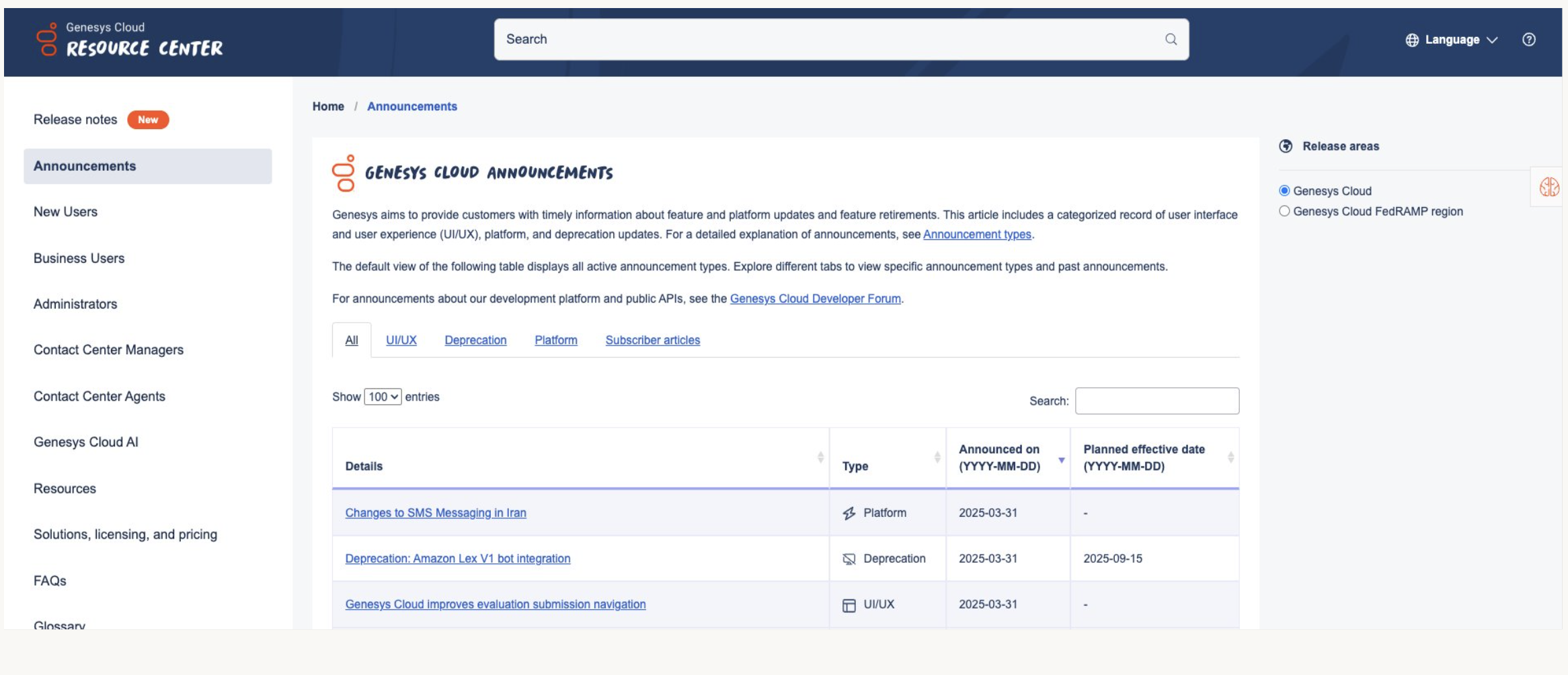
Task: Sort by Details column arrows
Action: [820, 457]
